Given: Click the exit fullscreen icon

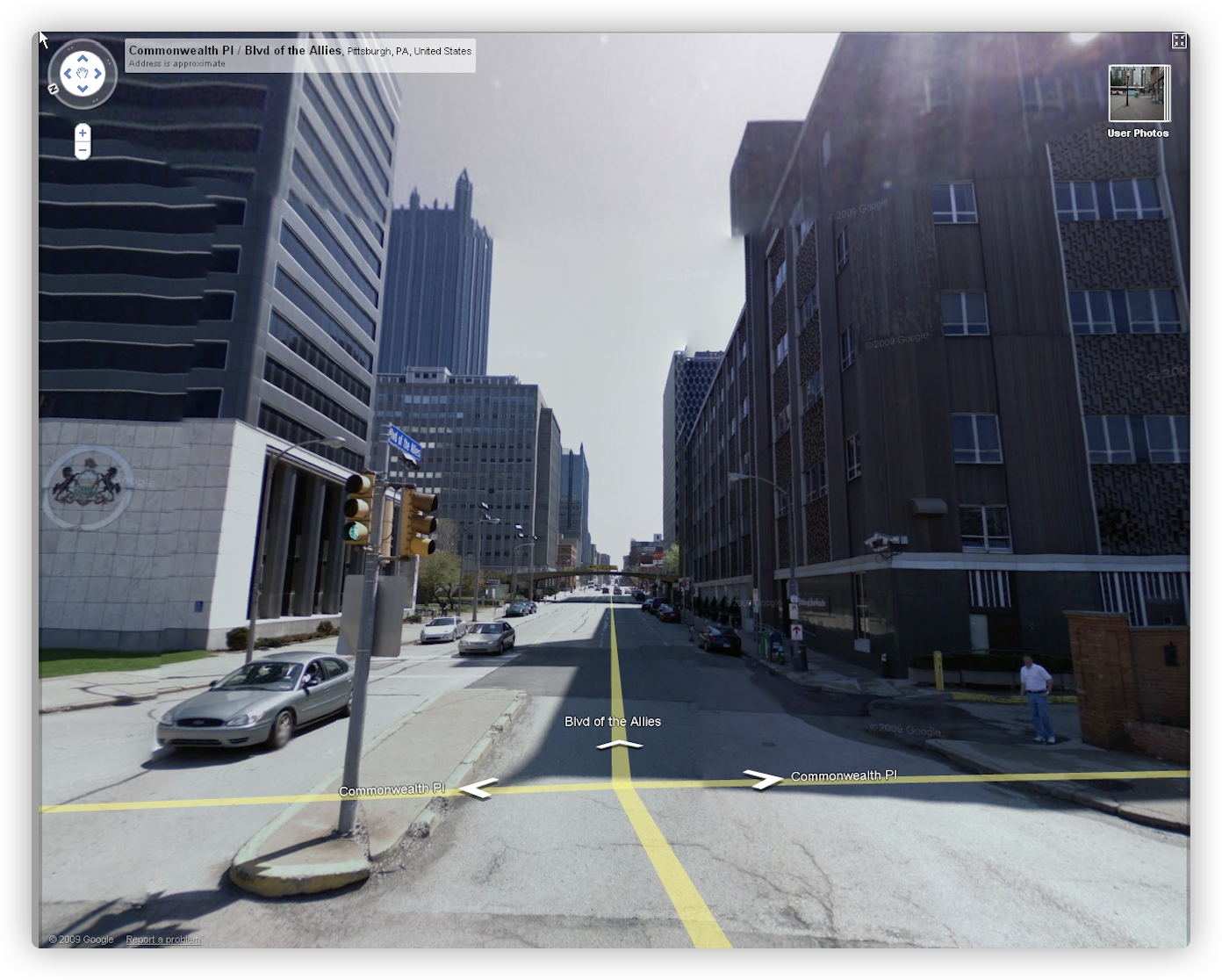Looking at the screenshot, I should pyautogui.click(x=1179, y=40).
